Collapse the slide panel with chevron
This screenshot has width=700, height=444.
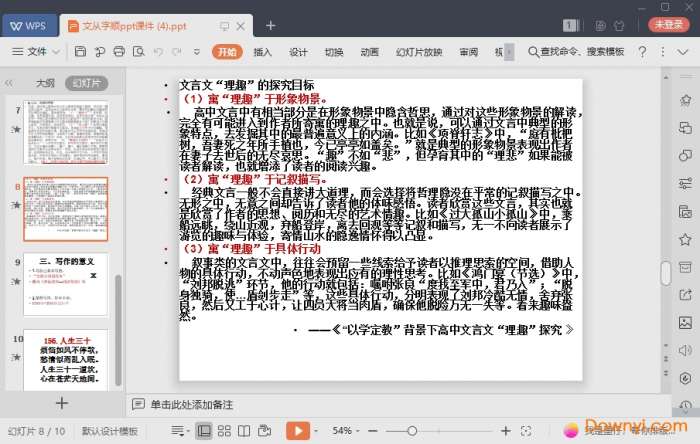coord(11,84)
